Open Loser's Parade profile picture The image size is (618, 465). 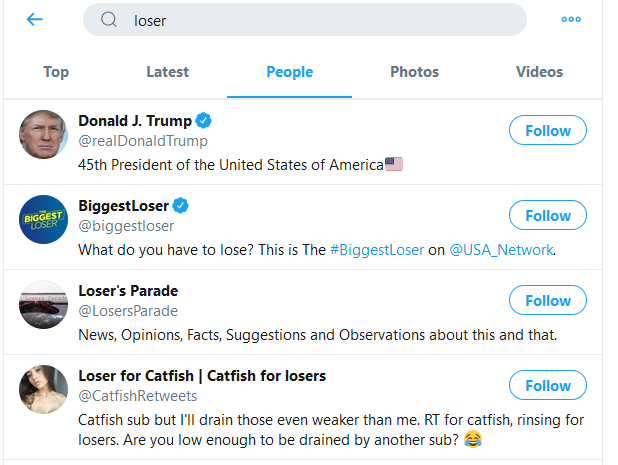43,304
